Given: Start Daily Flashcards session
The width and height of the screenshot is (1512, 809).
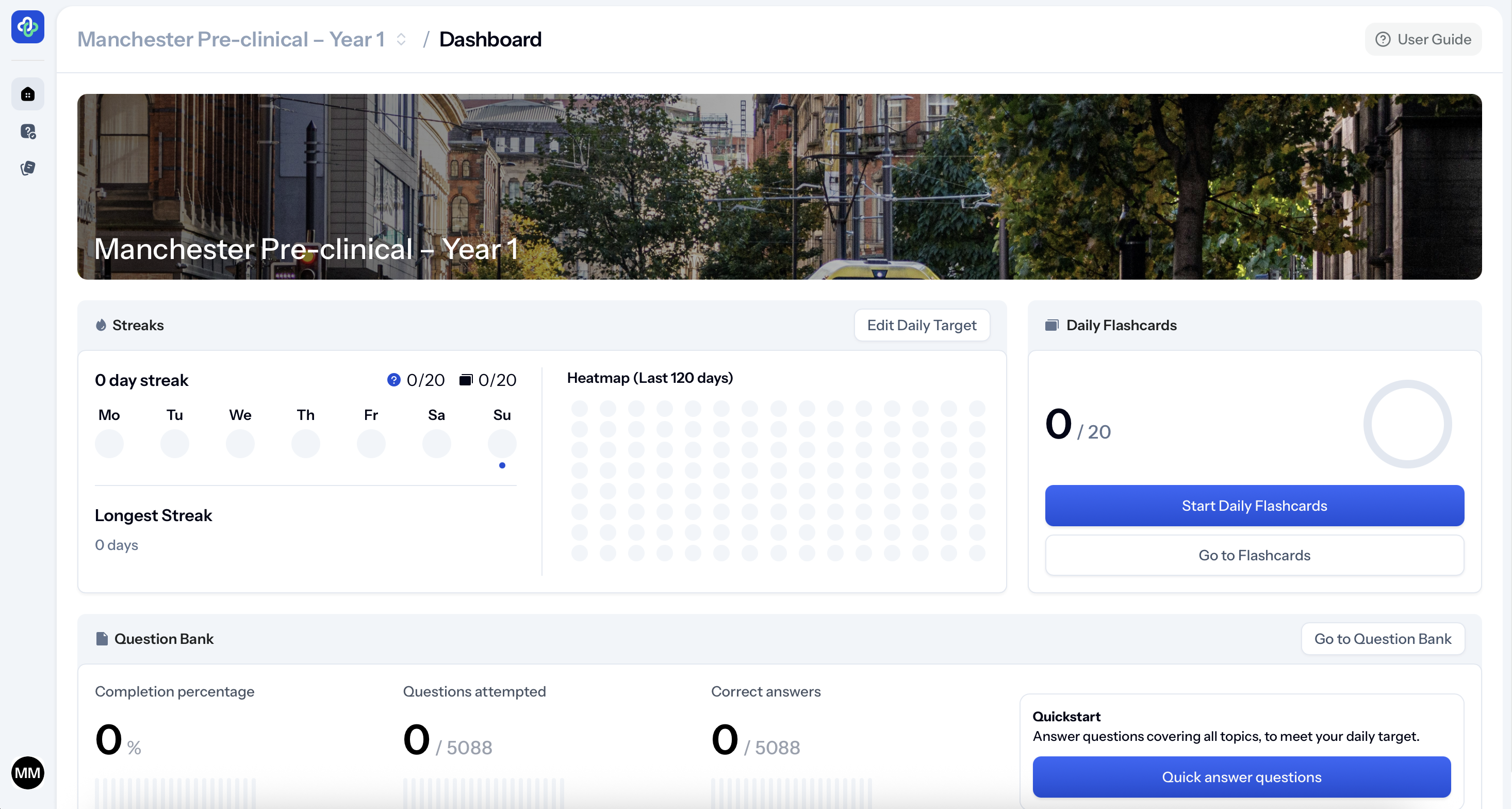Looking at the screenshot, I should click(1254, 506).
